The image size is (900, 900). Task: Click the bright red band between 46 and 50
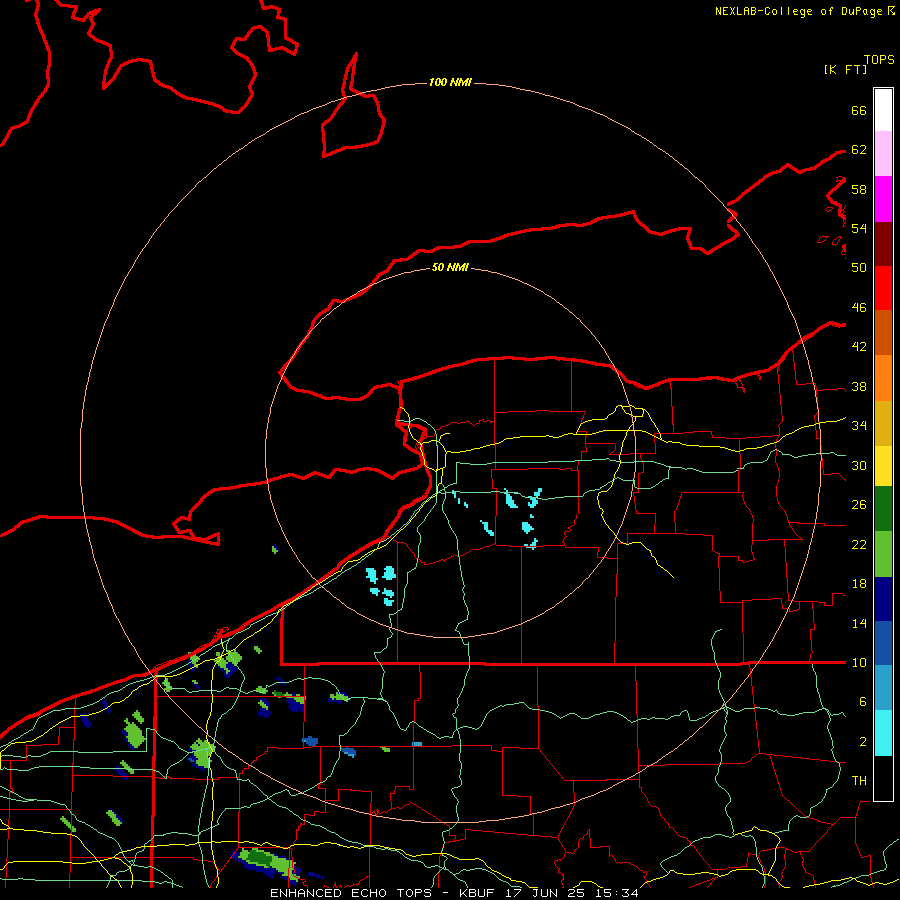(883, 288)
